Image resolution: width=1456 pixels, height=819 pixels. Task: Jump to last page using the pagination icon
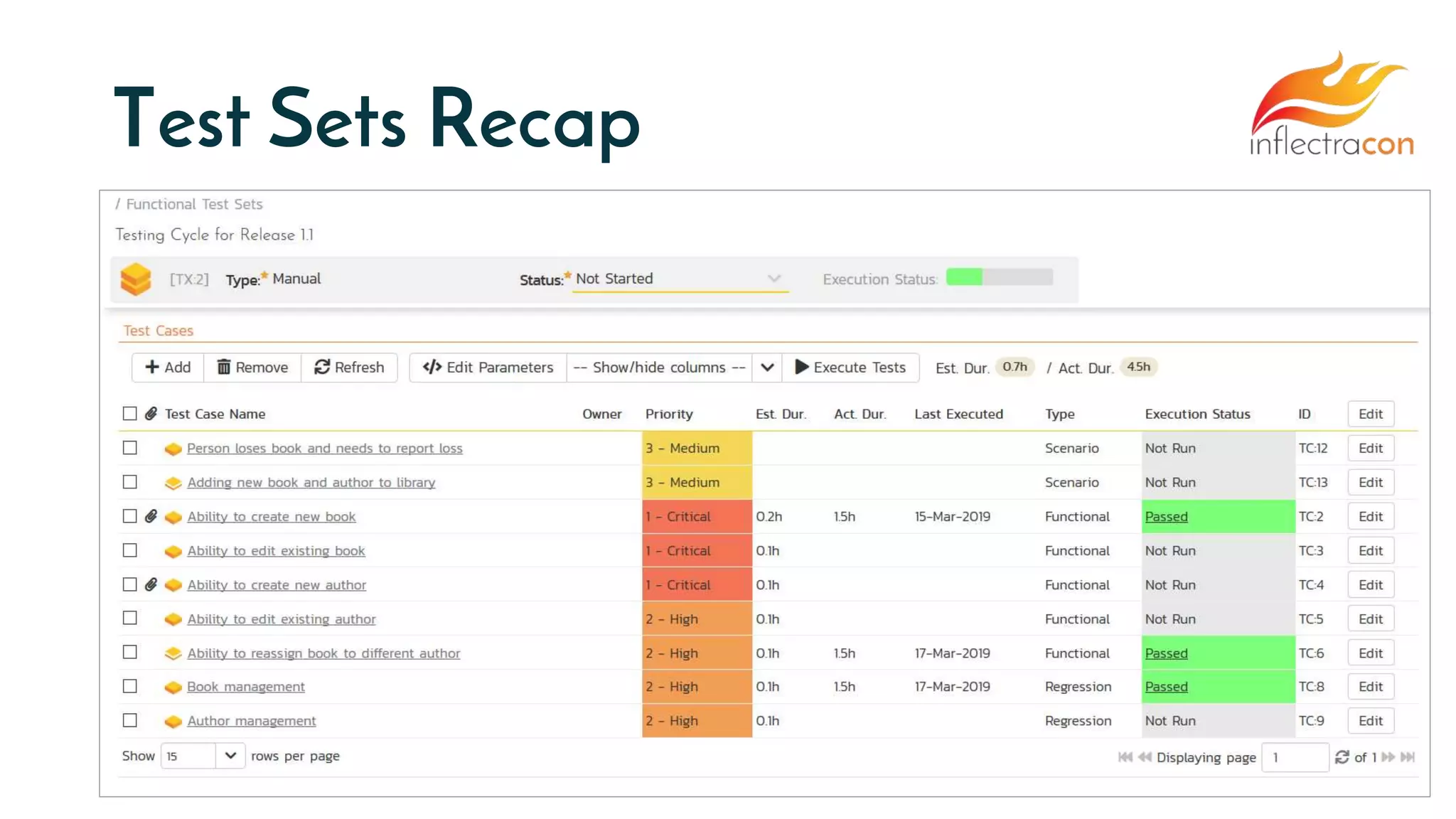pyautogui.click(x=1408, y=757)
